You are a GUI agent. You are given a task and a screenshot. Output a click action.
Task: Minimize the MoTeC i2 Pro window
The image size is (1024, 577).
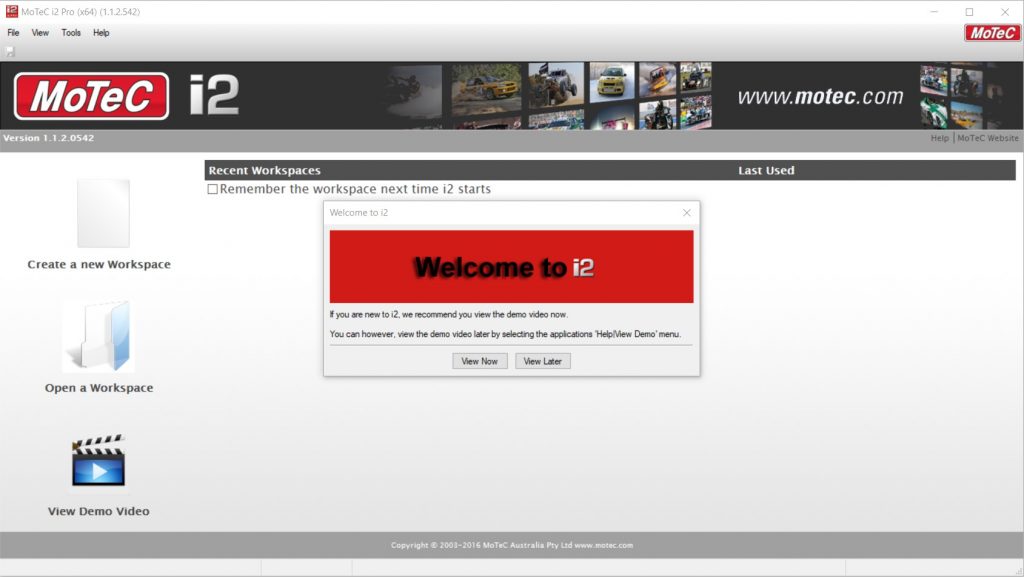(935, 12)
